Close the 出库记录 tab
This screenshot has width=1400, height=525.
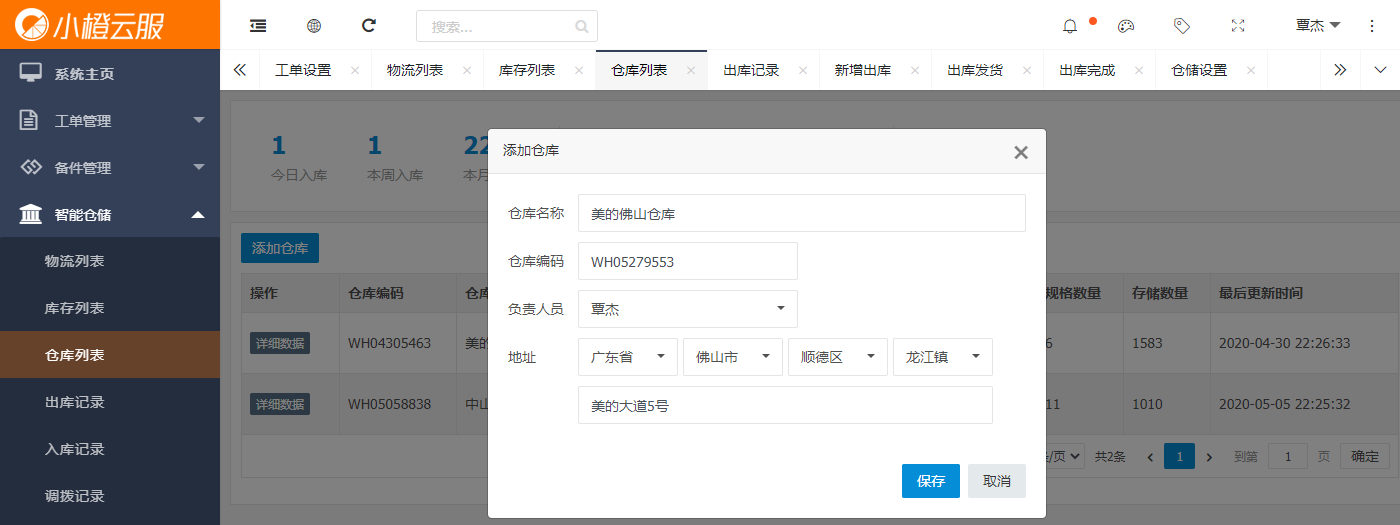point(803,71)
